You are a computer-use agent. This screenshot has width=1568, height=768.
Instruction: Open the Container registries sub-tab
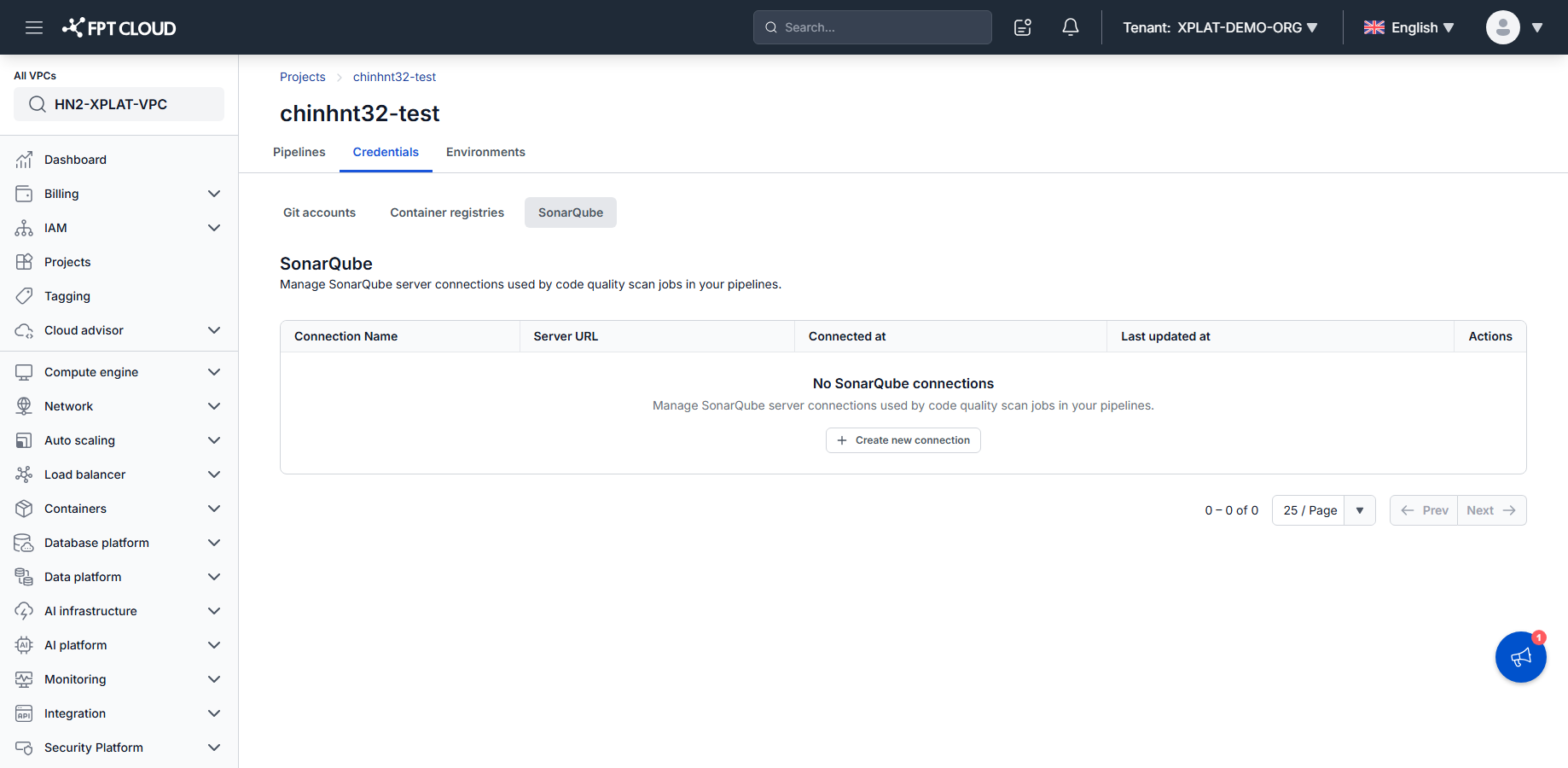447,212
